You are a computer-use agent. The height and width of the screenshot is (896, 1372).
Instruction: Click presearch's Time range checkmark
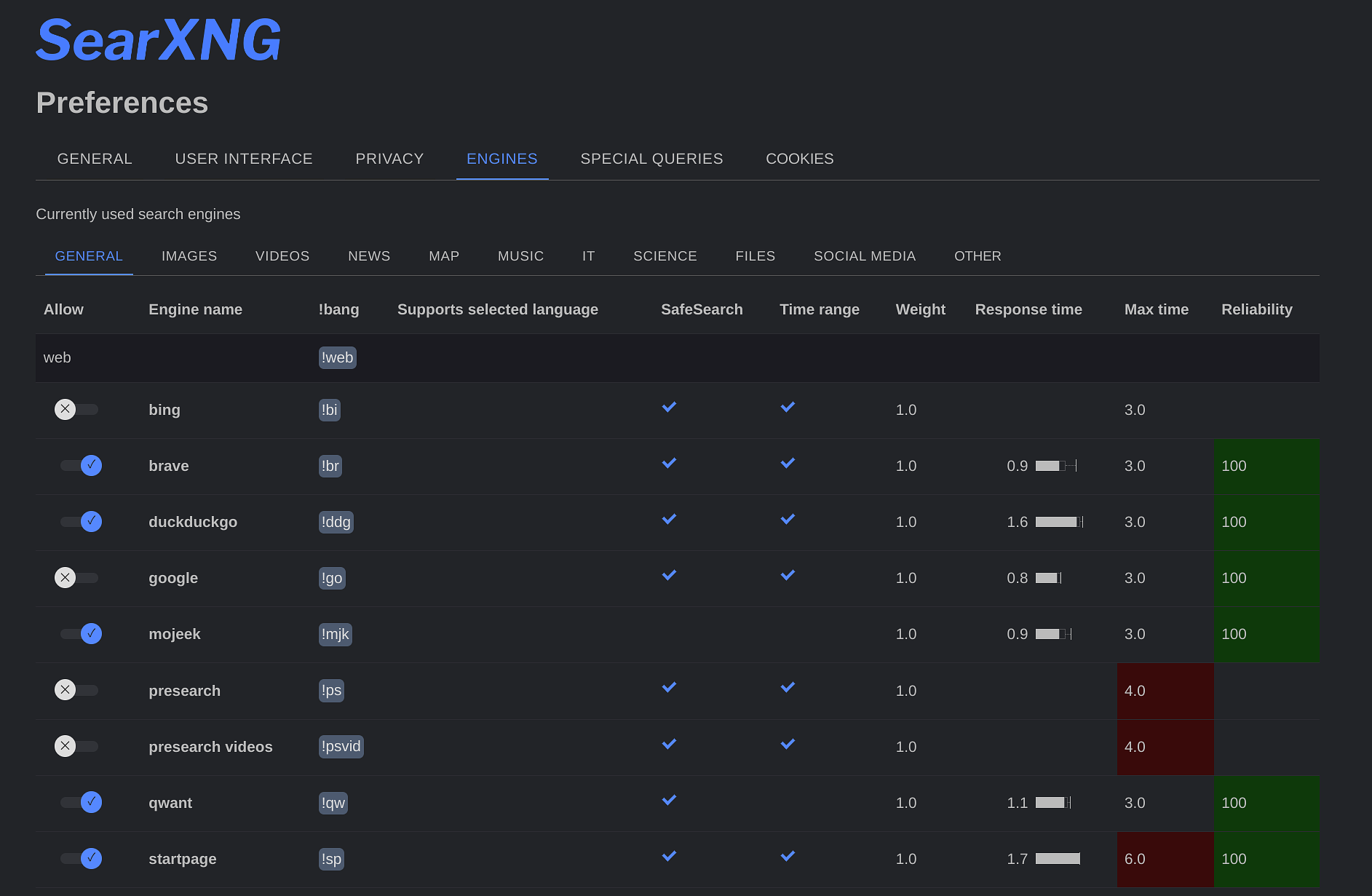tap(788, 687)
